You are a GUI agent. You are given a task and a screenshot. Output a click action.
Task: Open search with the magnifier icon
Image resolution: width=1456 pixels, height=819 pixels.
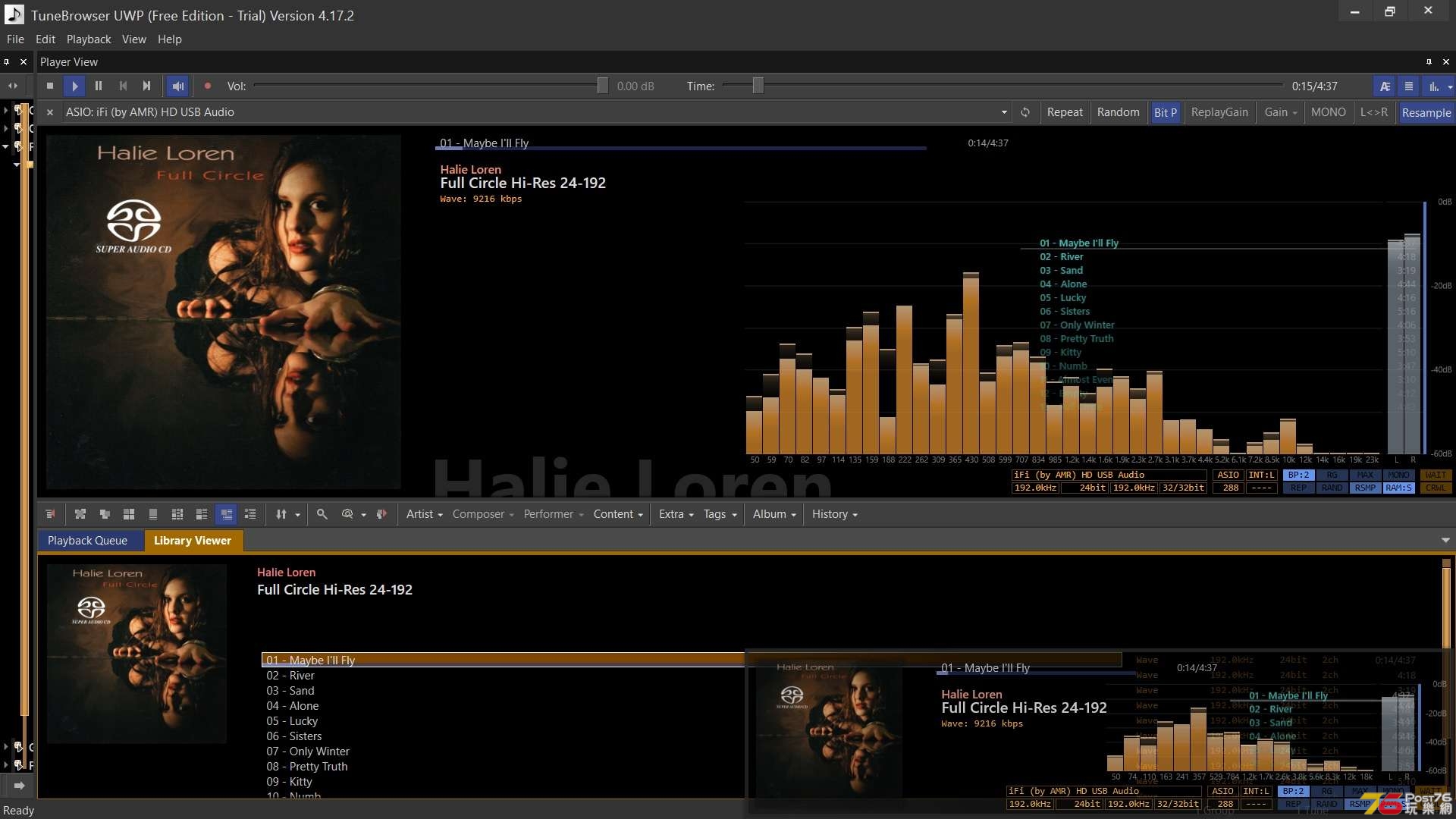tap(322, 514)
